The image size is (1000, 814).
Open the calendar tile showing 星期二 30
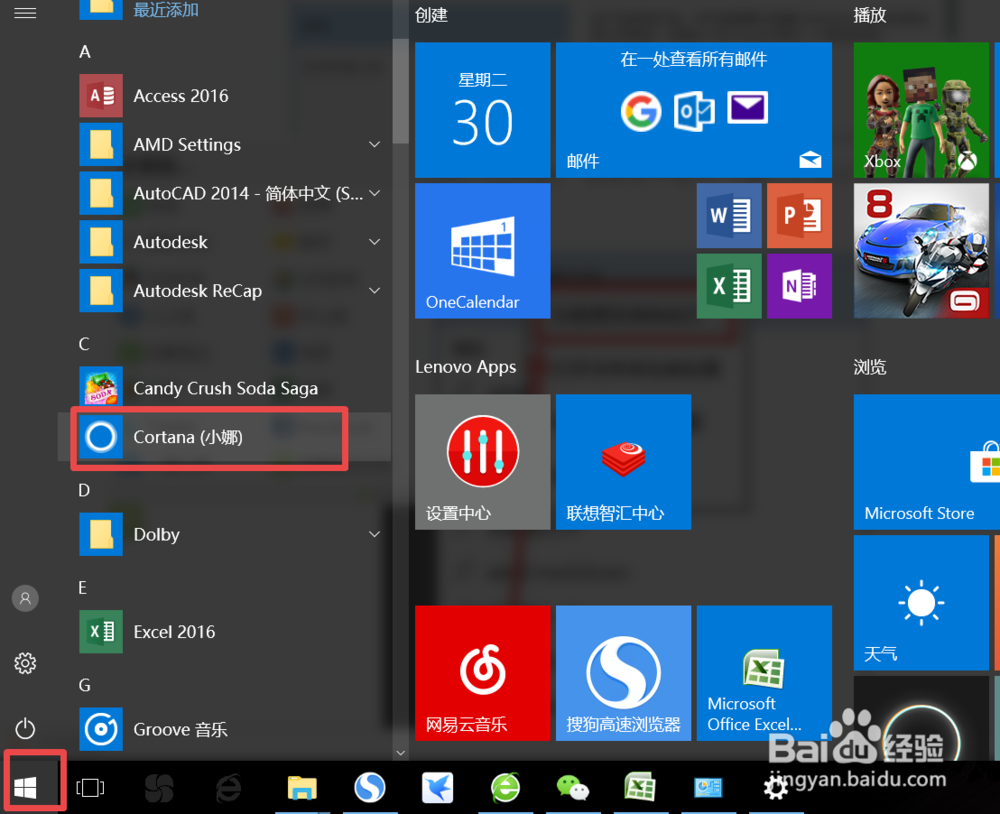[483, 110]
